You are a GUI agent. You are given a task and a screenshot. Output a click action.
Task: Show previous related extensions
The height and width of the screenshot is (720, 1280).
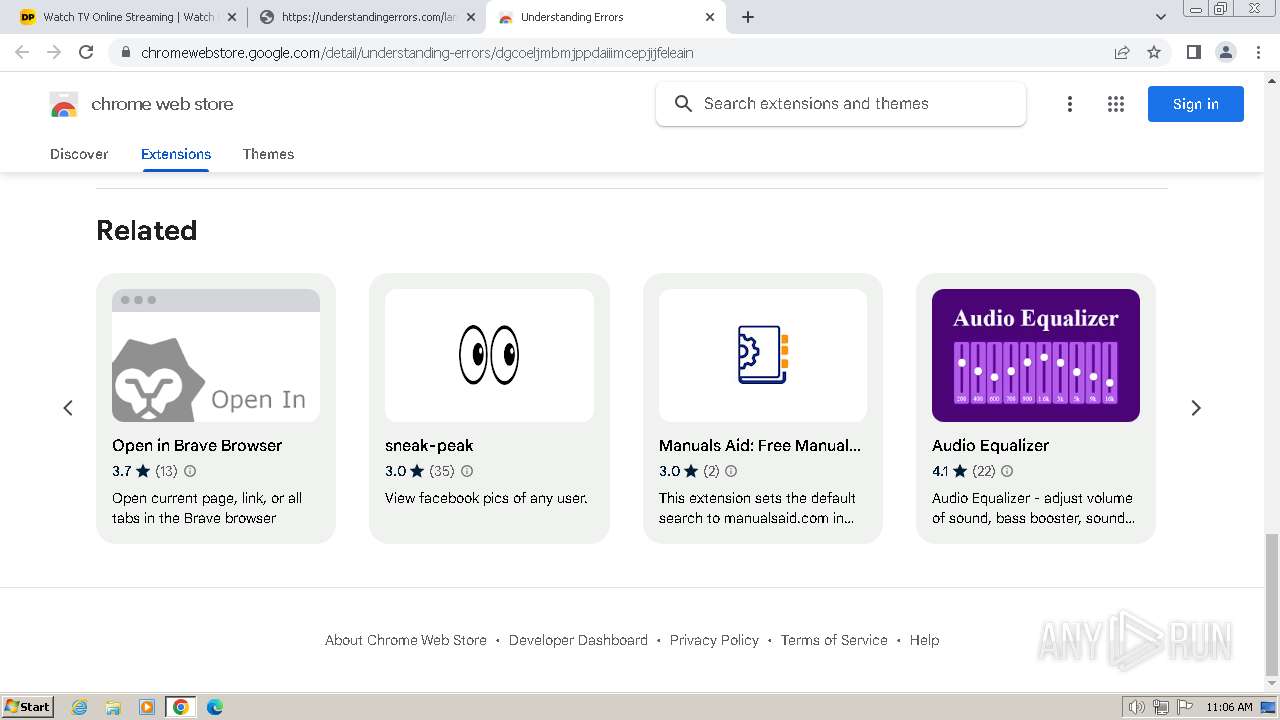coord(68,408)
